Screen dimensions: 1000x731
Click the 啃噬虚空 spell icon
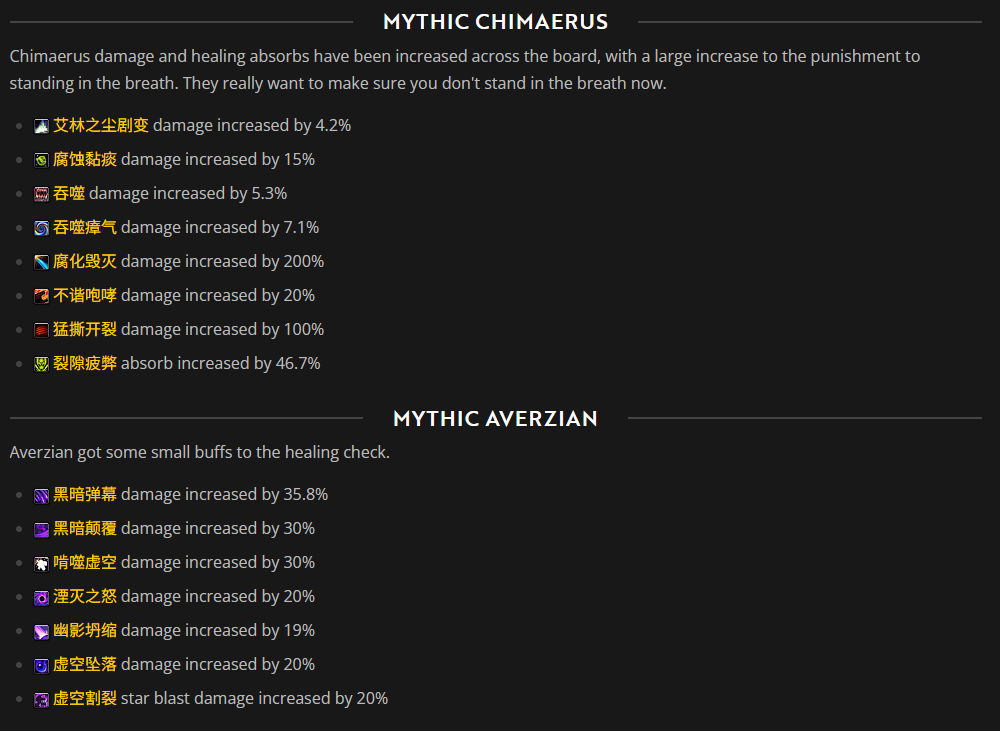click(41, 563)
